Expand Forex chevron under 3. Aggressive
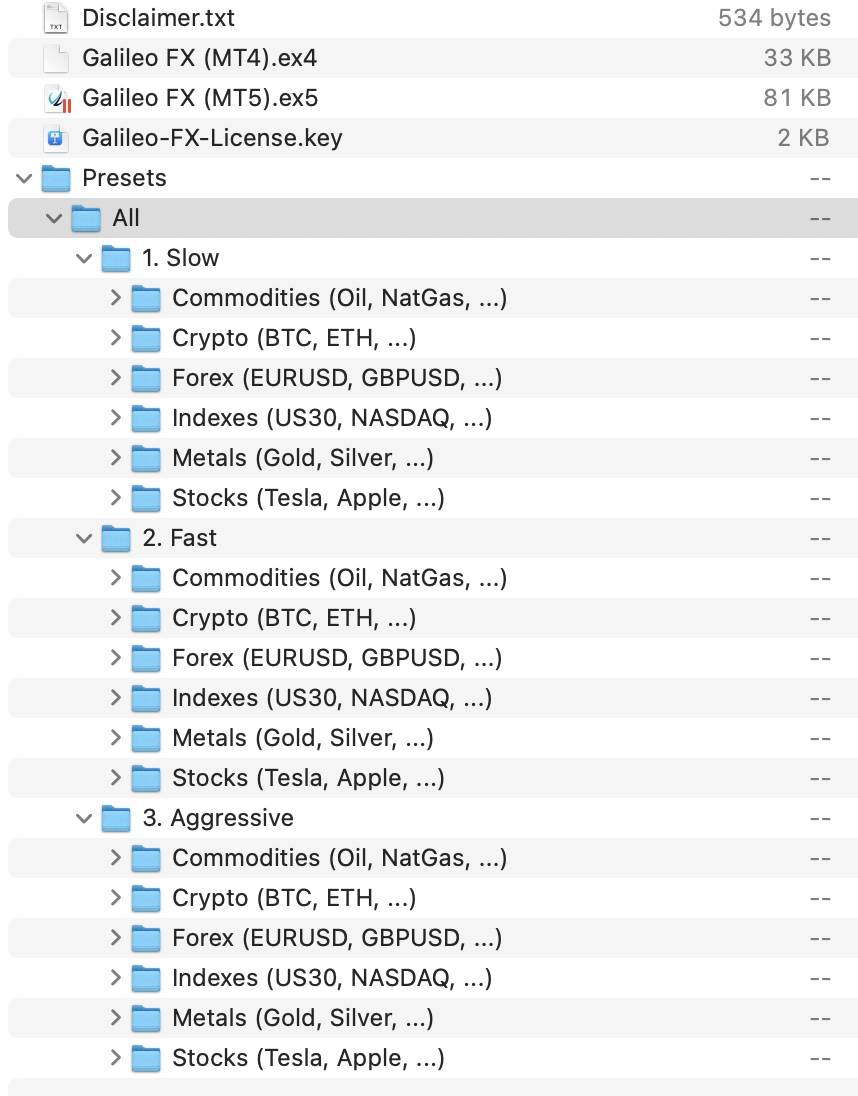The width and height of the screenshot is (858, 1096). (x=116, y=938)
